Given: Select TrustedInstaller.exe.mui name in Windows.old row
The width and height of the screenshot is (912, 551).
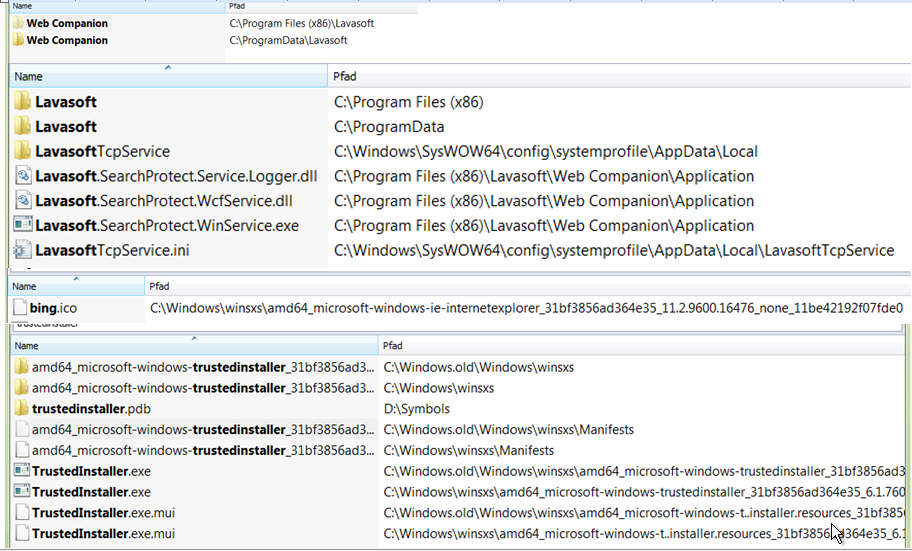Looking at the screenshot, I should 104,513.
